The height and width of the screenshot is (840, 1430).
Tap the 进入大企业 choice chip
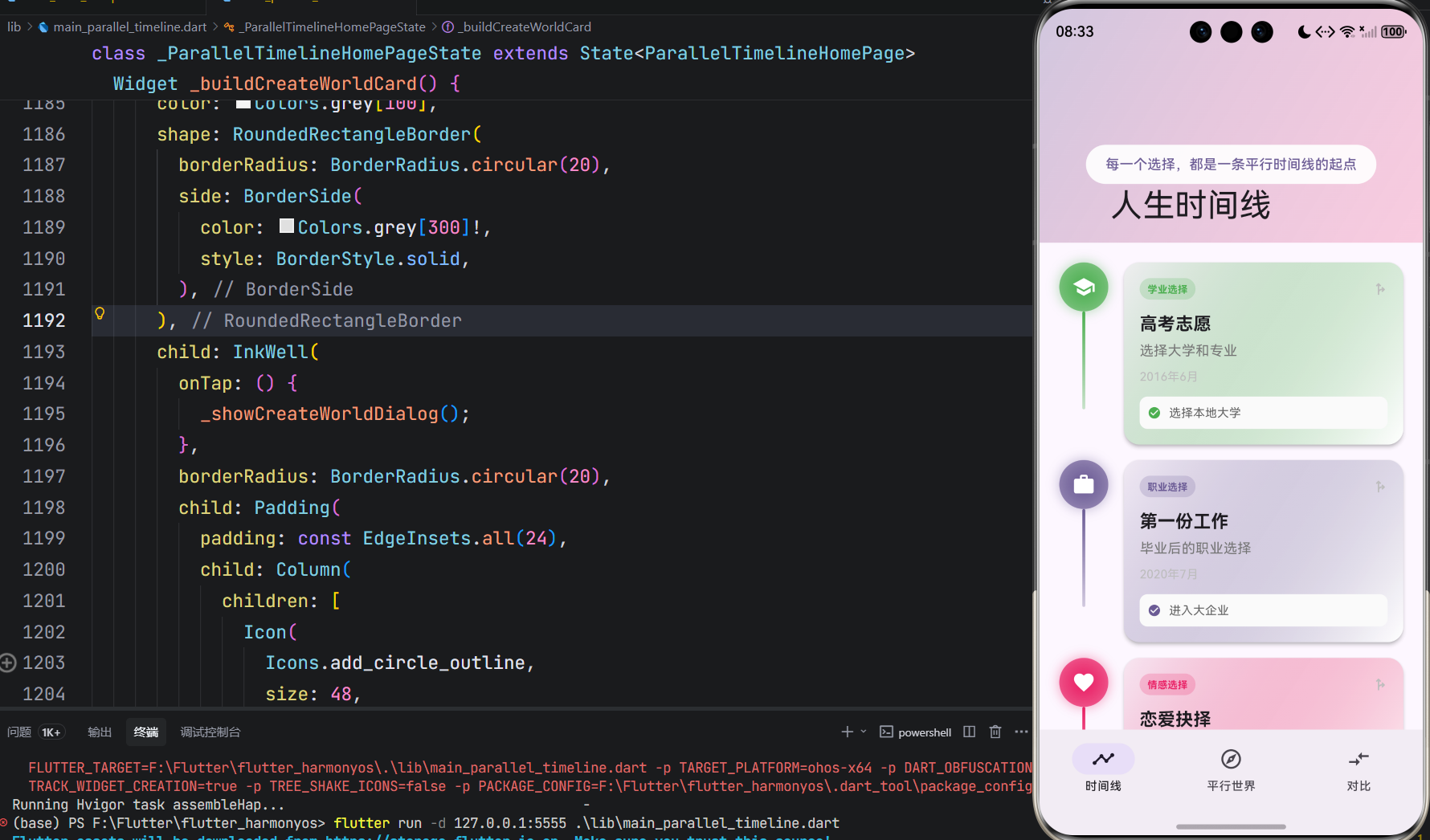tap(1263, 610)
